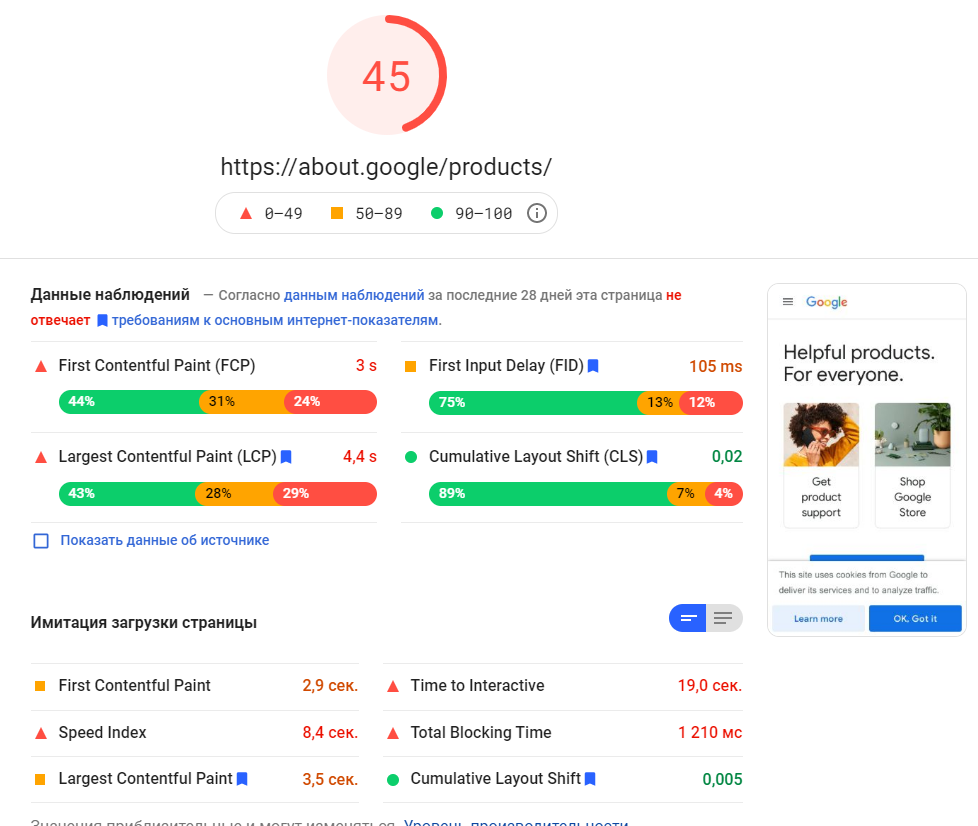Click the https://about.google/products/ URL text
The image size is (978, 826).
[x=386, y=167]
